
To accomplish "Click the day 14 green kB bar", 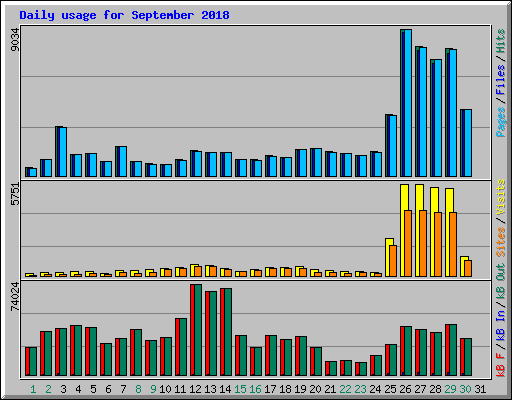I will [228, 332].
